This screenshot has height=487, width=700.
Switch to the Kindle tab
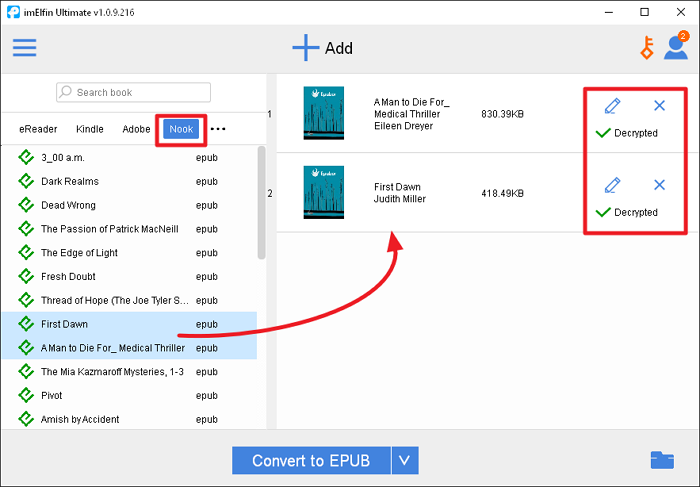coord(90,129)
